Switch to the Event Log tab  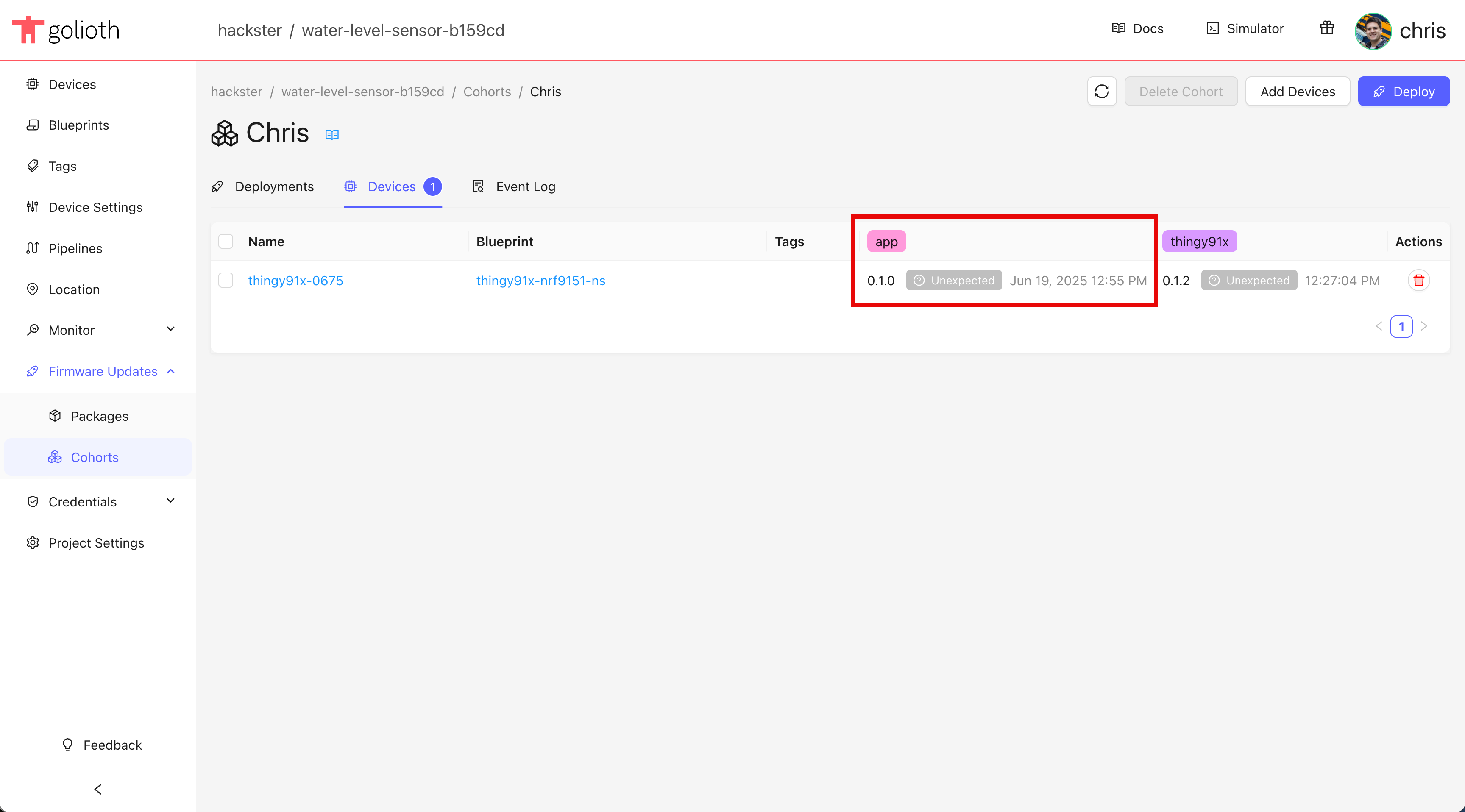513,186
